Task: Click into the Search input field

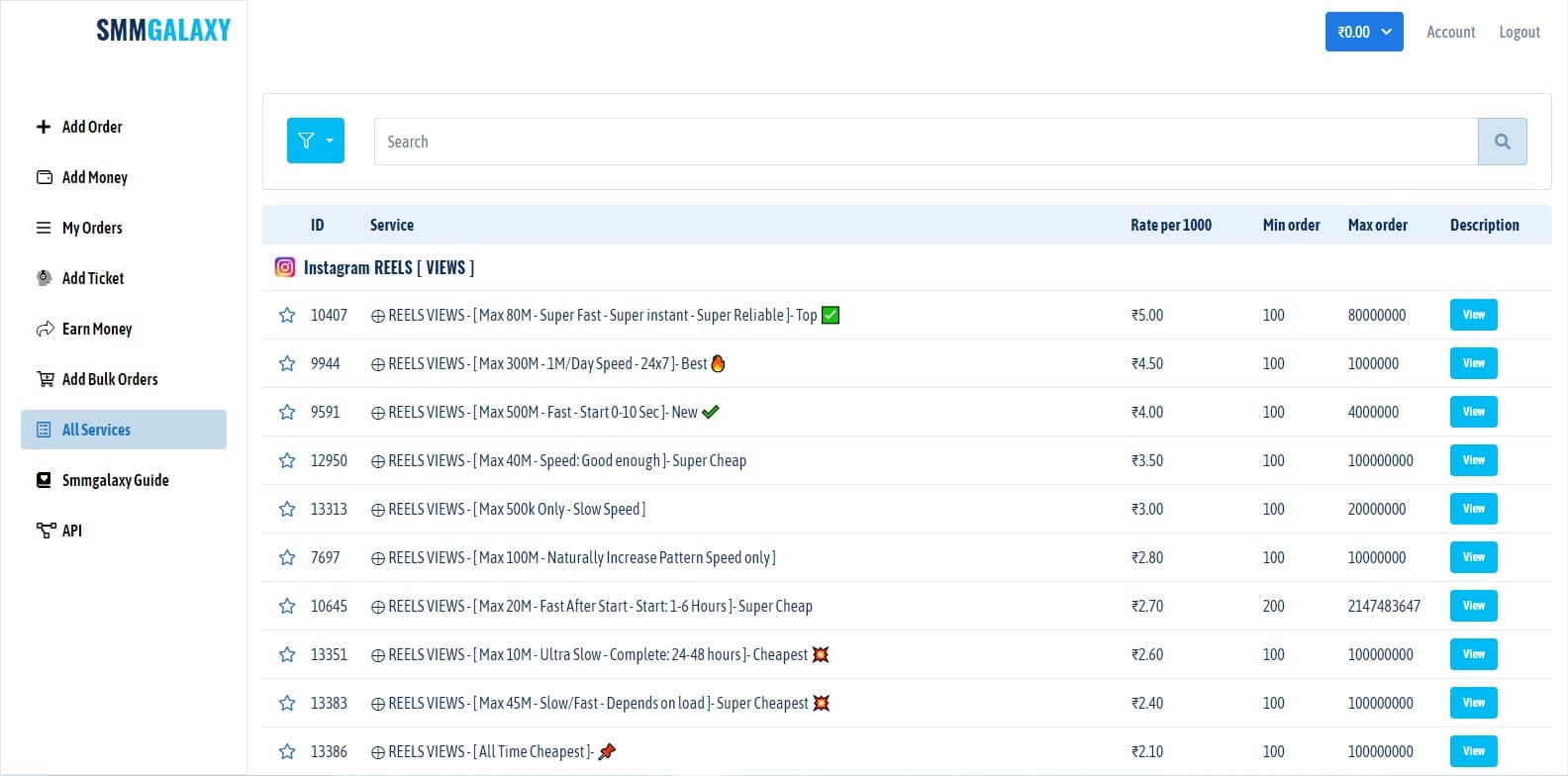Action: (x=925, y=142)
